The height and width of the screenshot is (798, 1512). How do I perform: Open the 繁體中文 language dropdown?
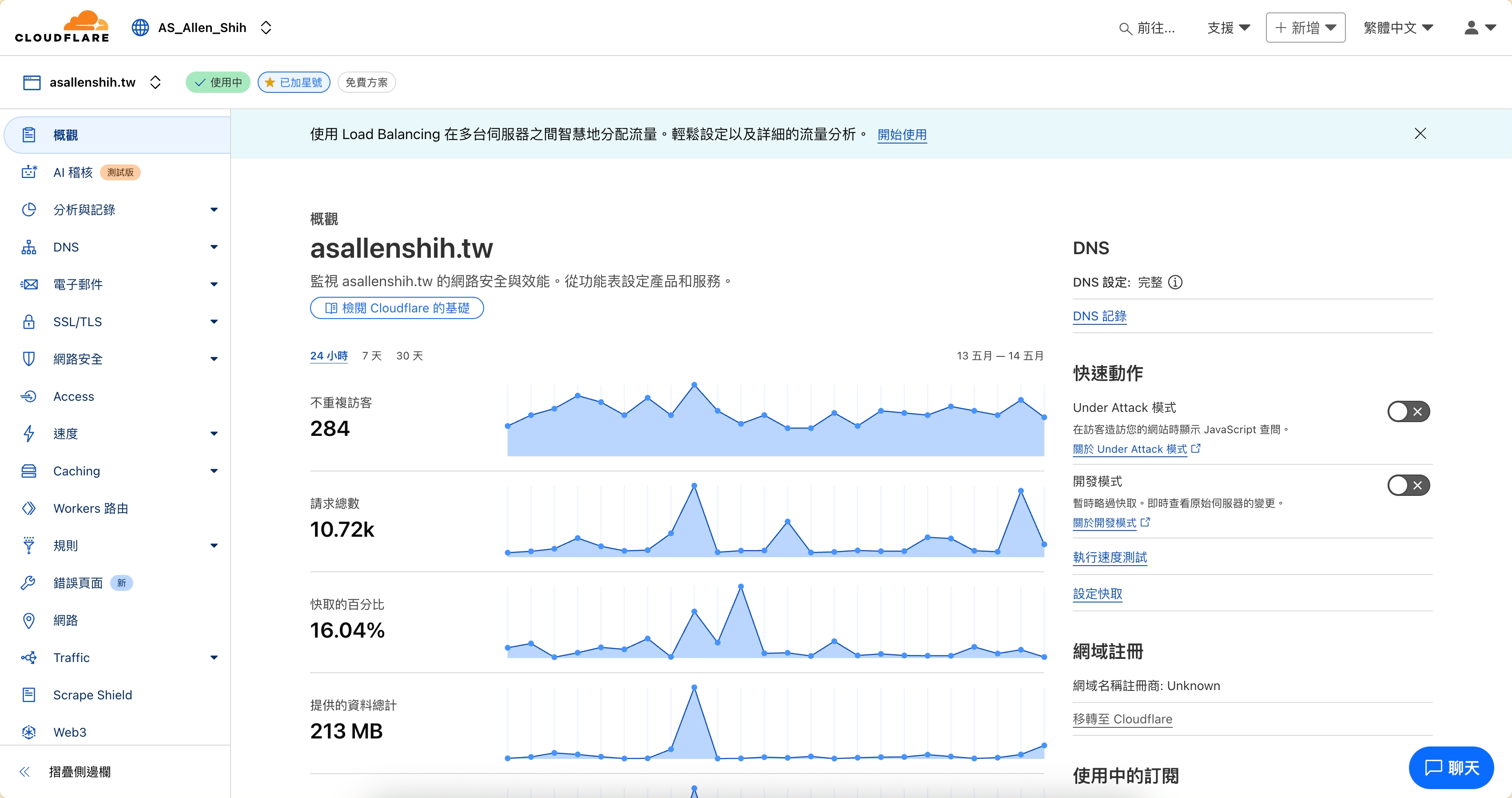(1398, 28)
